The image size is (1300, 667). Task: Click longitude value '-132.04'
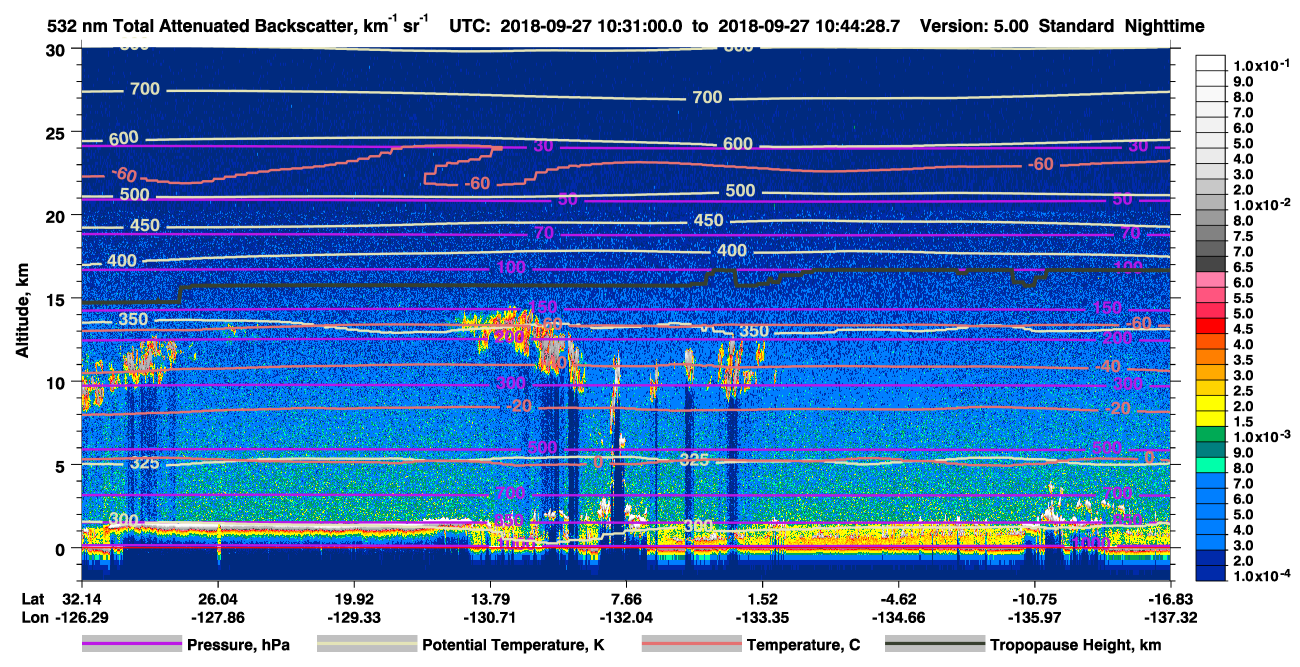pyautogui.click(x=626, y=617)
